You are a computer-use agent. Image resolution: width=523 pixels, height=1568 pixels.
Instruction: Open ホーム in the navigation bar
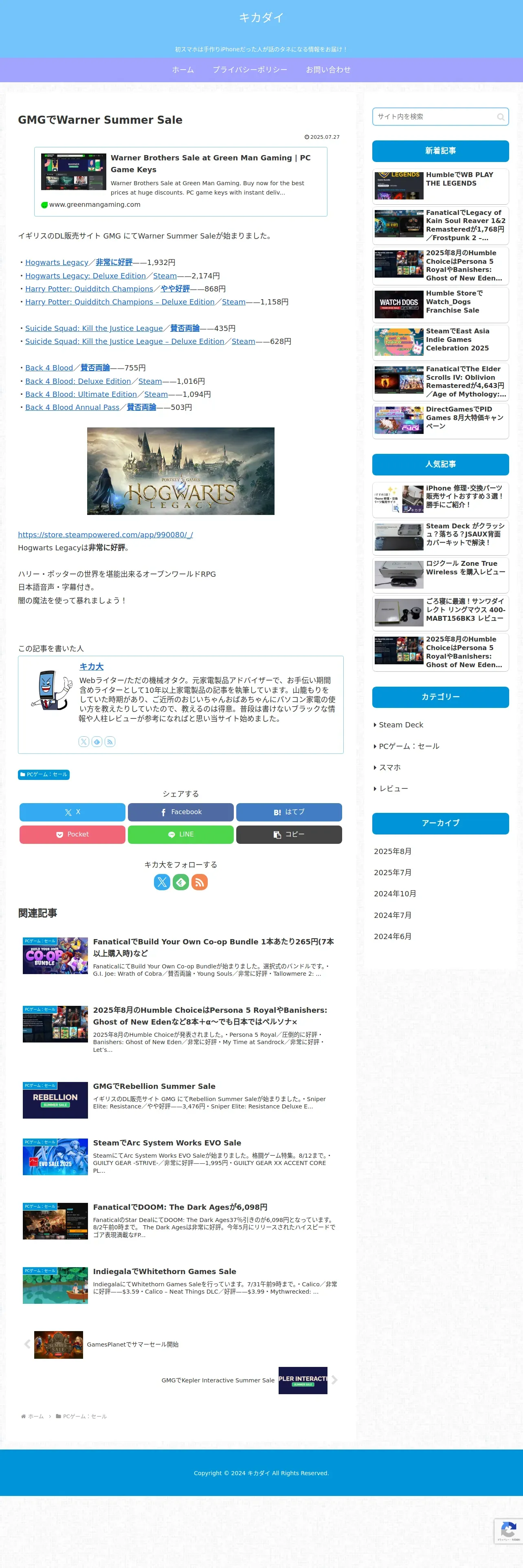182,70
